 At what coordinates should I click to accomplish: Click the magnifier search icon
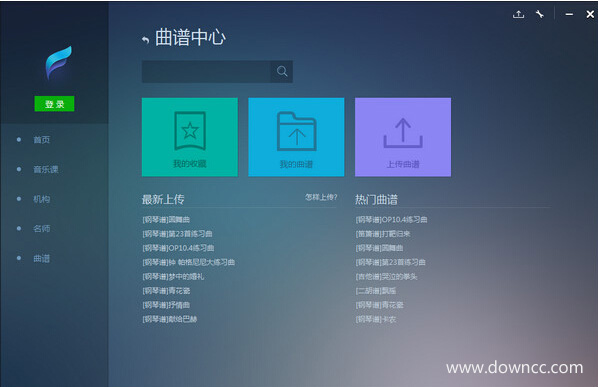282,71
